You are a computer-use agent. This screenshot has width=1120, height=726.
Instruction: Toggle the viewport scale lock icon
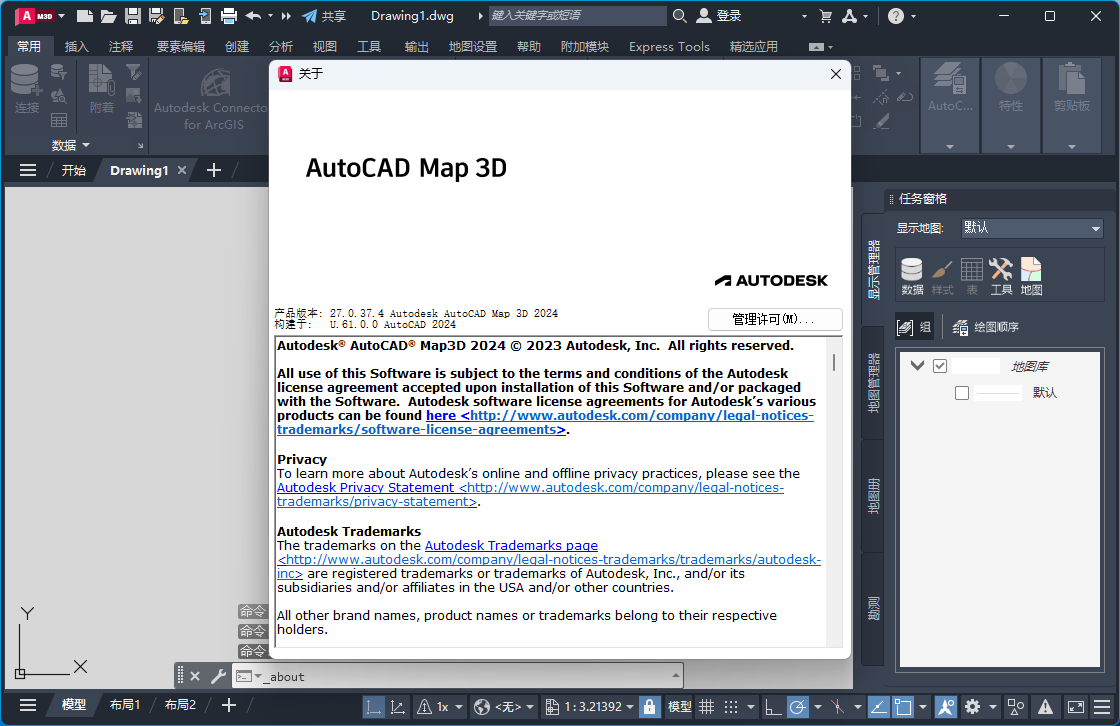(x=649, y=707)
